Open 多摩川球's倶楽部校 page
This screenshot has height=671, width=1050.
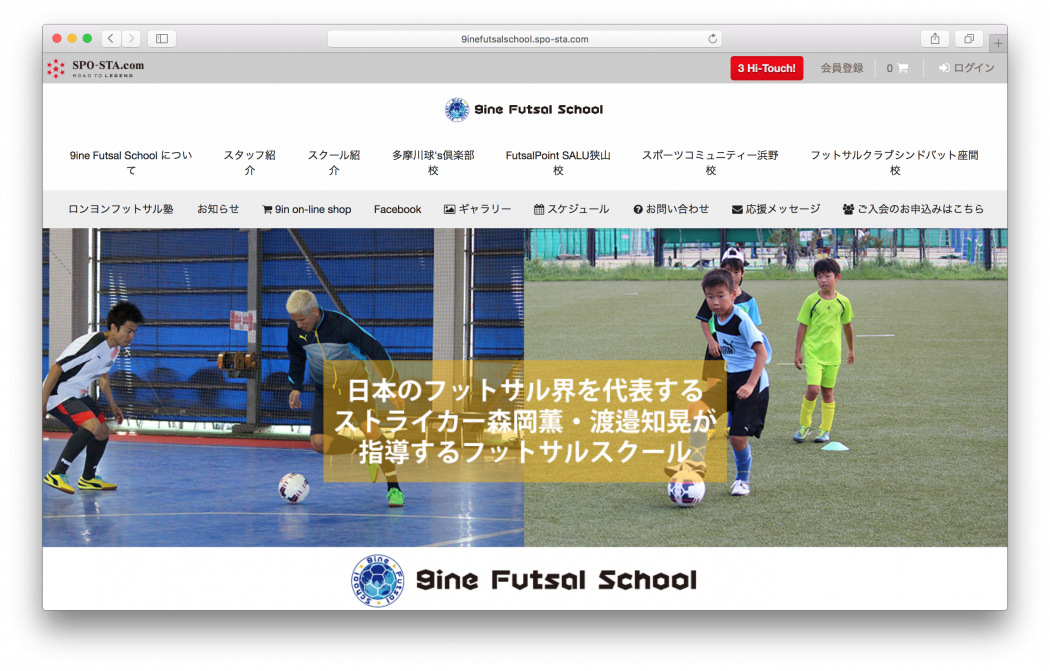(433, 163)
